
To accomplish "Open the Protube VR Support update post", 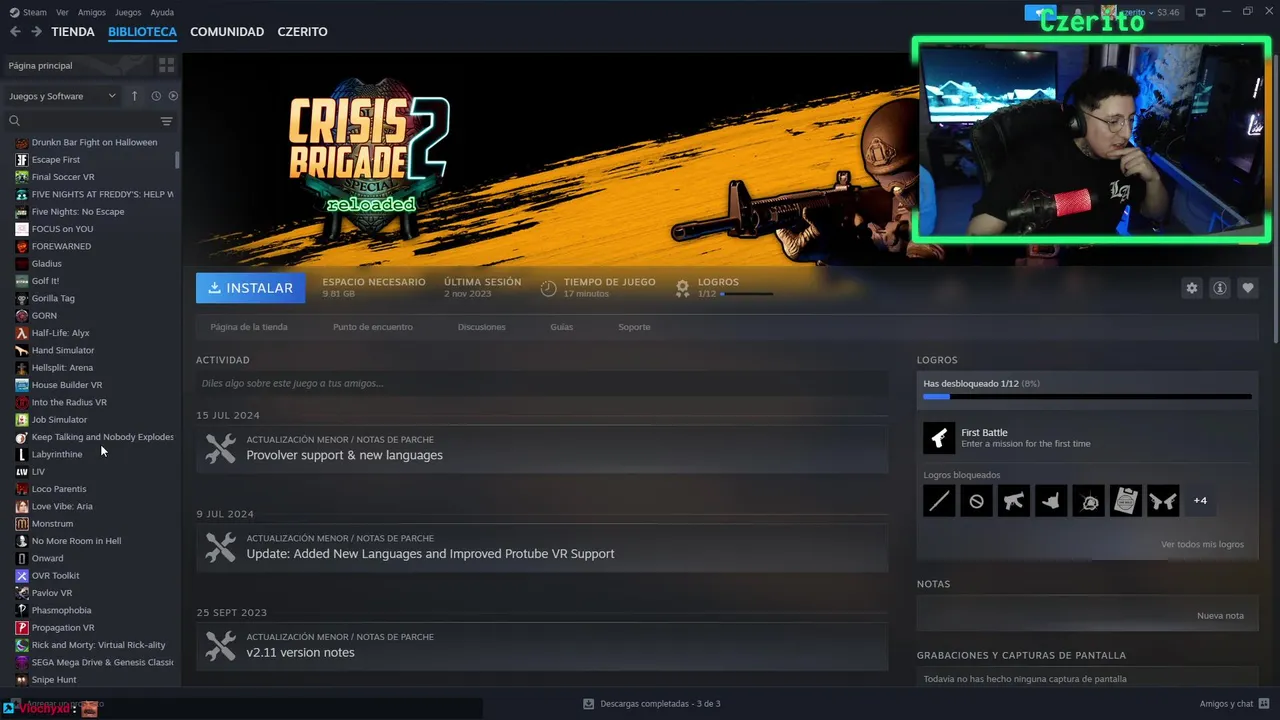I will [542, 547].
